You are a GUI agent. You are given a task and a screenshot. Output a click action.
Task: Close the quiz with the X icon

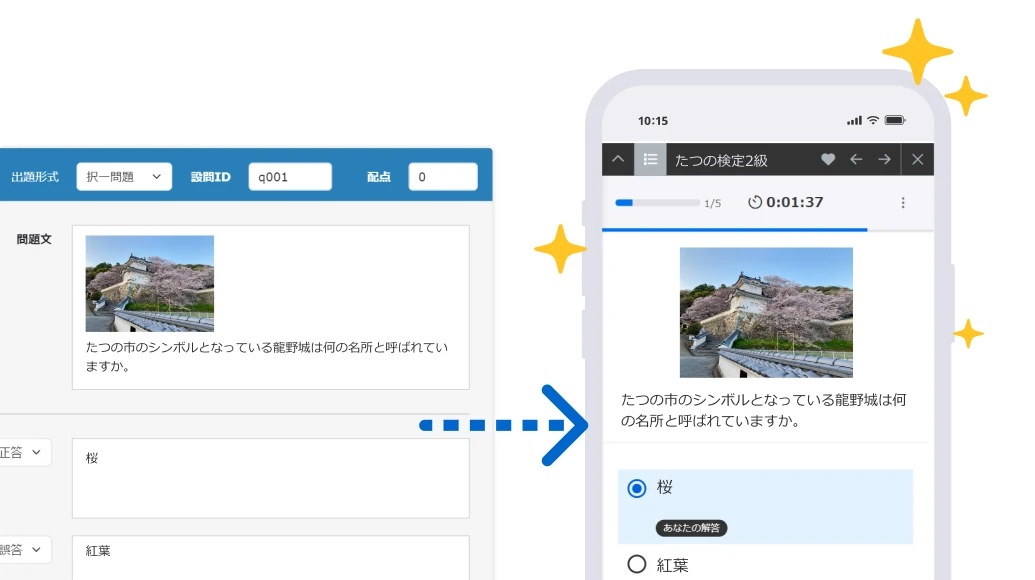[x=918, y=159]
